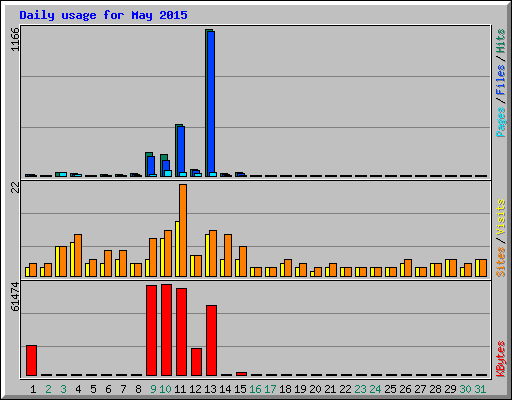The height and width of the screenshot is (400, 512).
Task: Click day 29 label on x-axis
Action: click(x=450, y=389)
